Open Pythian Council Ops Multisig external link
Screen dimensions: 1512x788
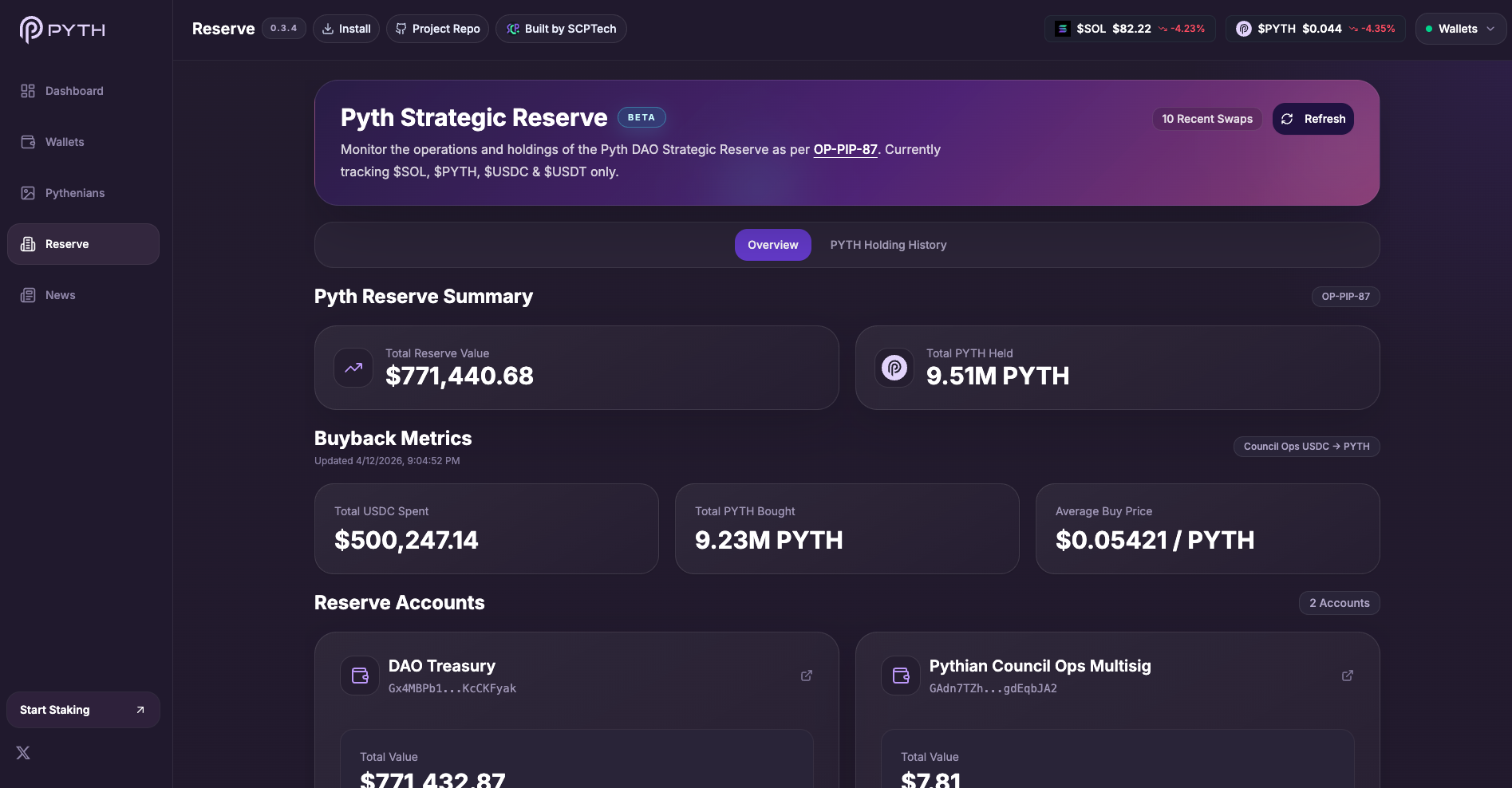[x=1348, y=676]
